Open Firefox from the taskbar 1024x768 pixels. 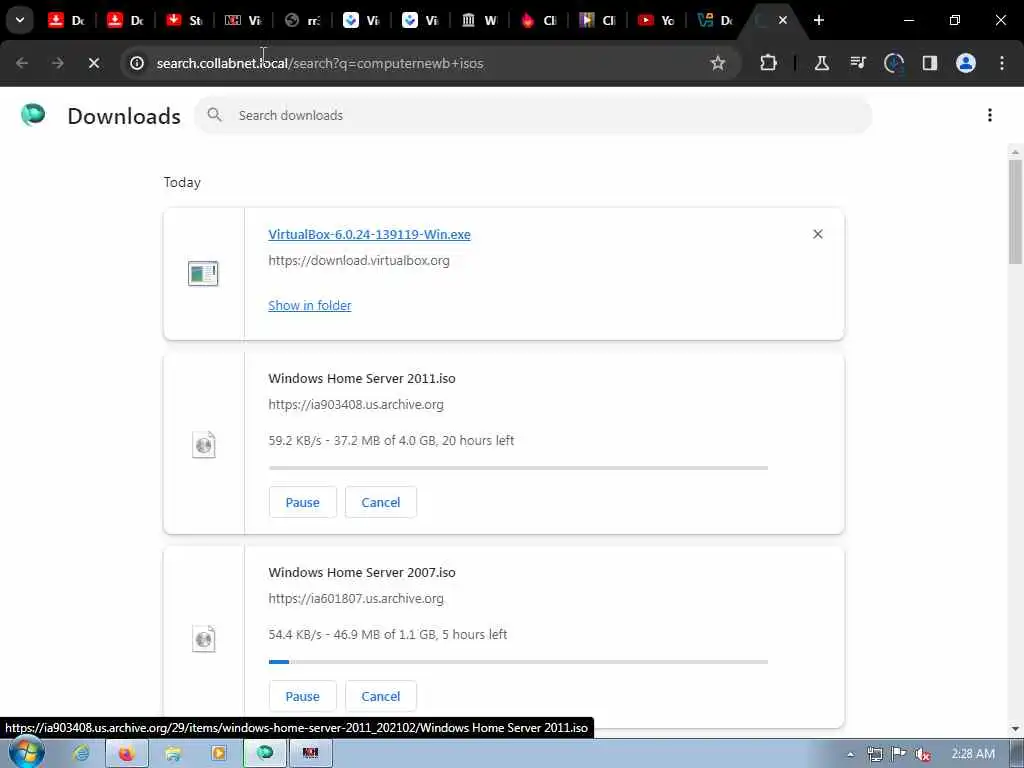(x=126, y=753)
